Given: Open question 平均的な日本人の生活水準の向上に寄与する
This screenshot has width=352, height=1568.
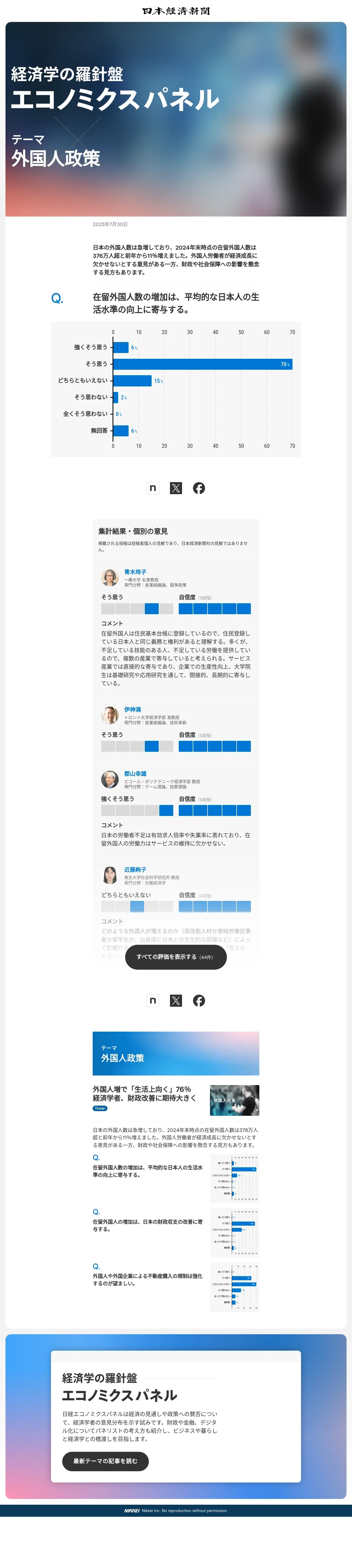Looking at the screenshot, I should pos(147,1171).
